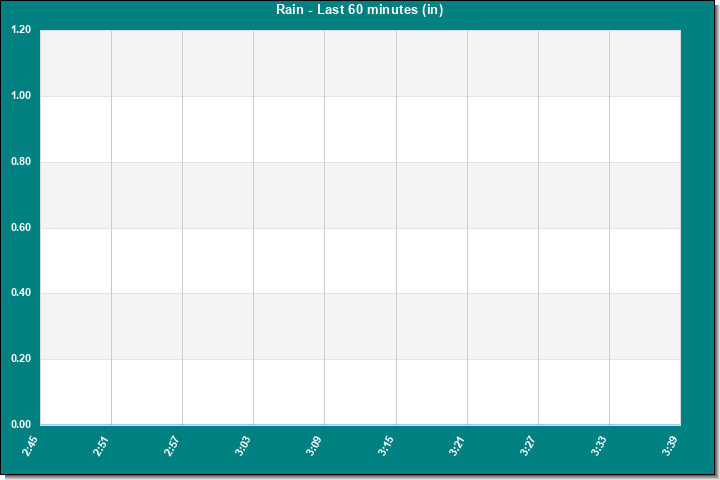Click the 1.00 y-axis label
Image resolution: width=720 pixels, height=480 pixels.
pyautogui.click(x=21, y=96)
